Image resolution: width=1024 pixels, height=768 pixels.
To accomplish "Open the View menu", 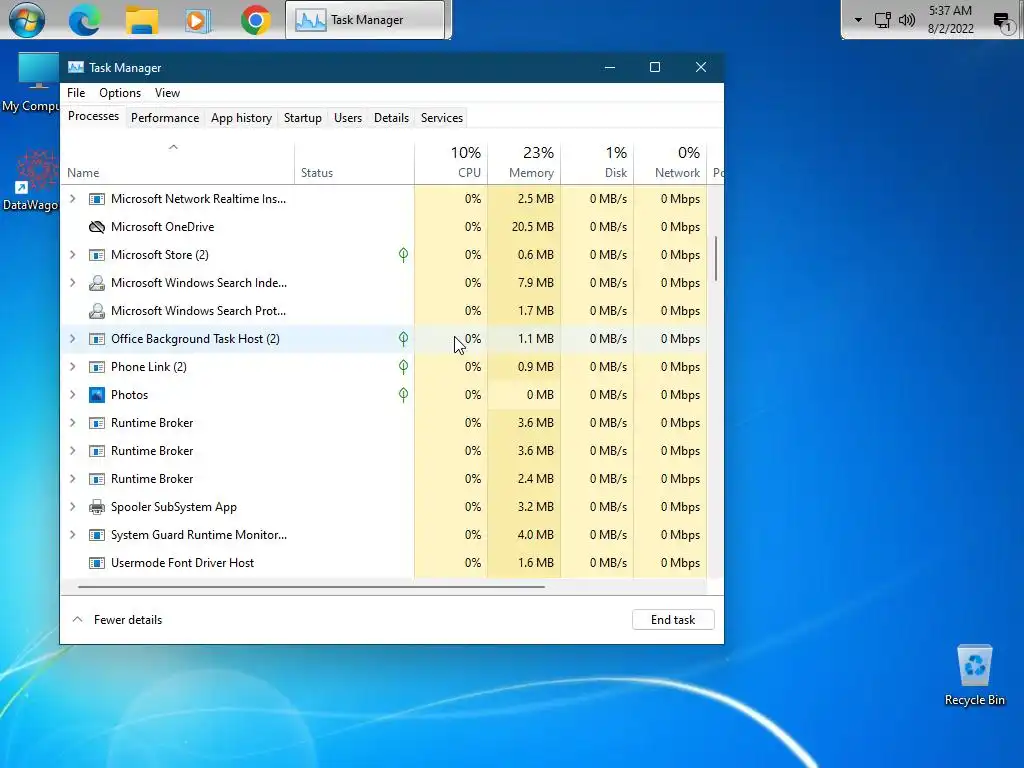I will tap(167, 93).
